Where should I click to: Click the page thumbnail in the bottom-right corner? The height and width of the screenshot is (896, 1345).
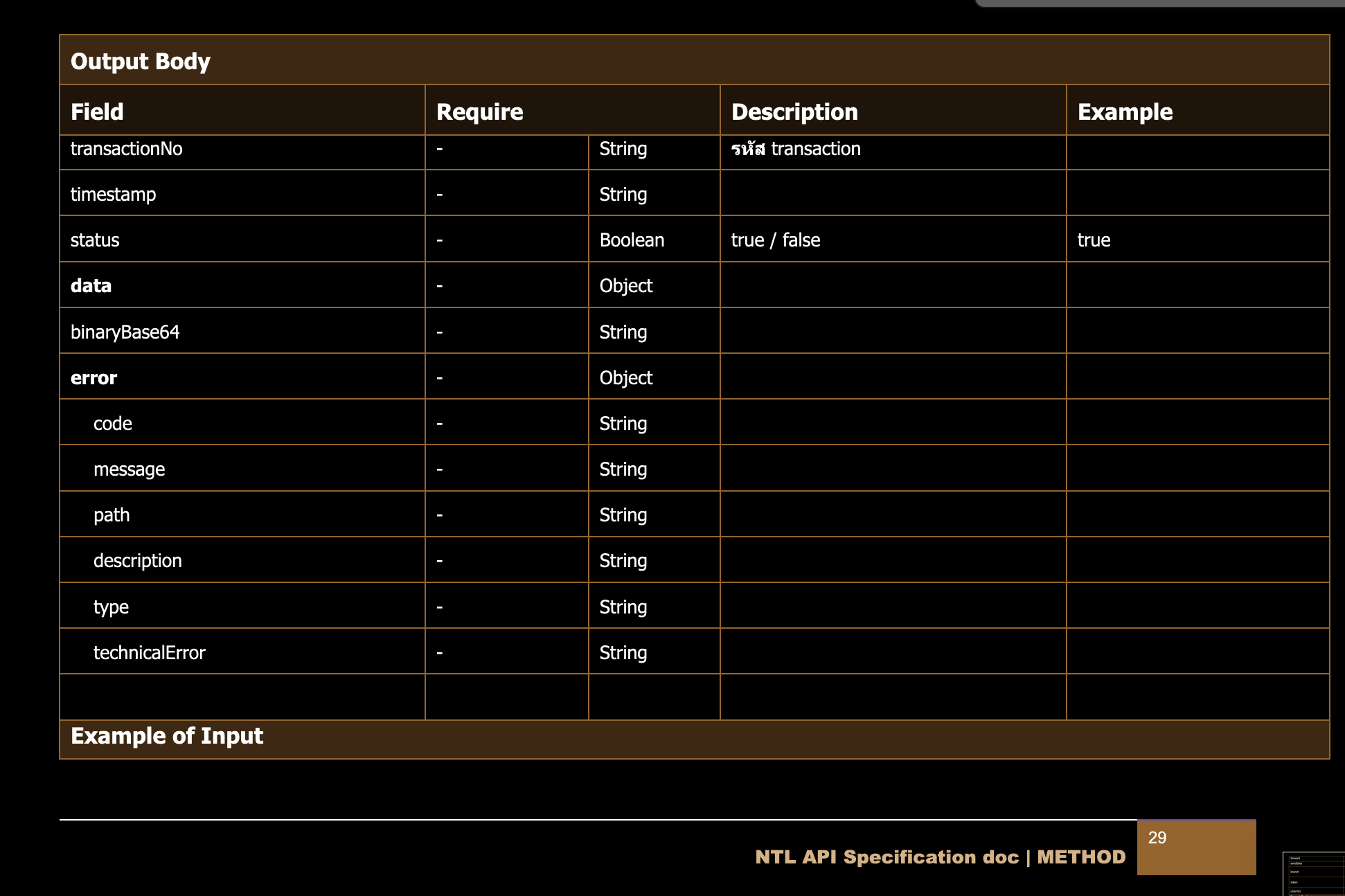point(1314,874)
